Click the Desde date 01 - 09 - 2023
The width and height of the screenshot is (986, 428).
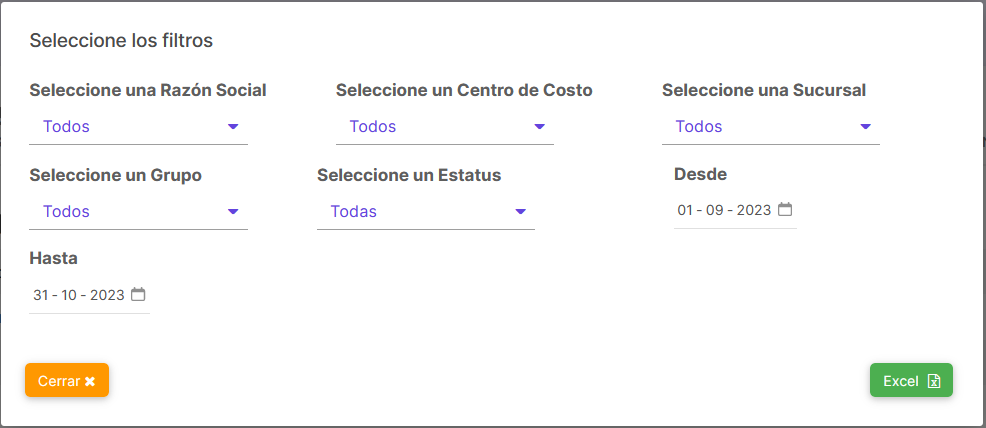click(x=724, y=210)
